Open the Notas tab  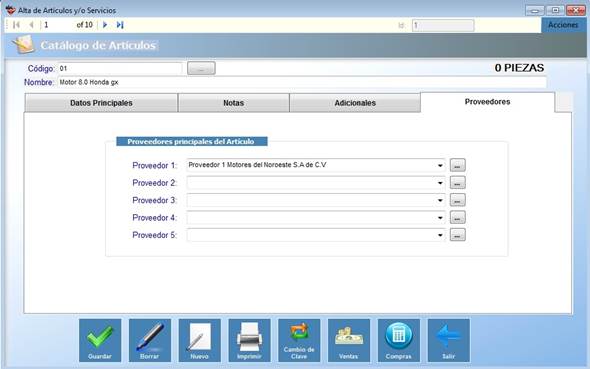point(234,103)
